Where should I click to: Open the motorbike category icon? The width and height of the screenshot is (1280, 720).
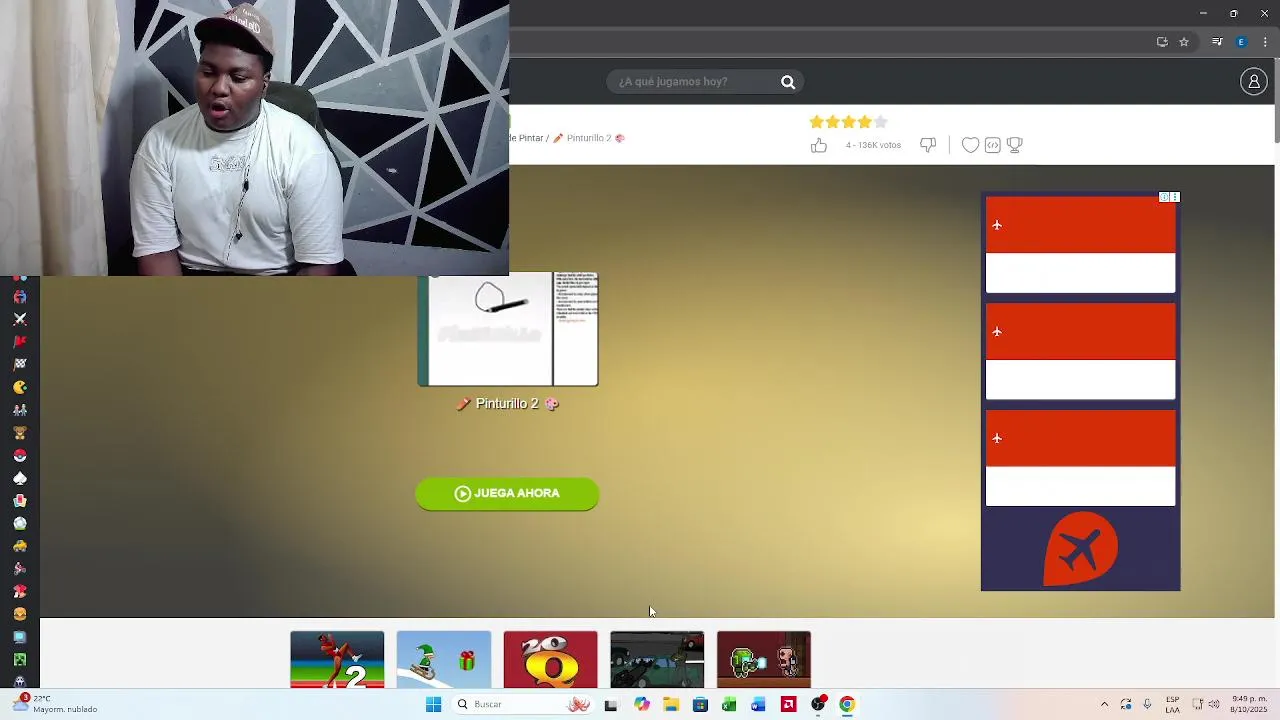click(20, 569)
